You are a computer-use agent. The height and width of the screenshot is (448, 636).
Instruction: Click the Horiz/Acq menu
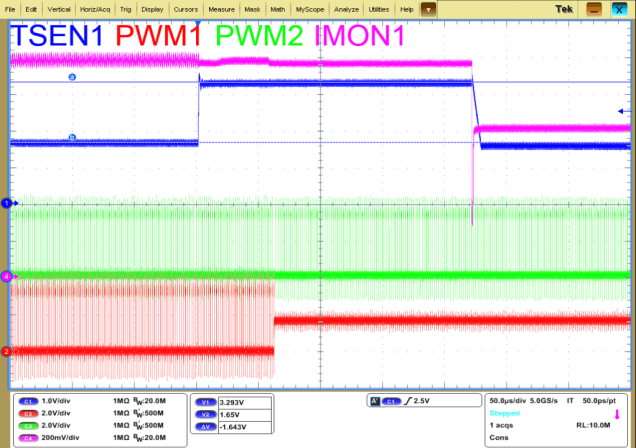(92, 8)
